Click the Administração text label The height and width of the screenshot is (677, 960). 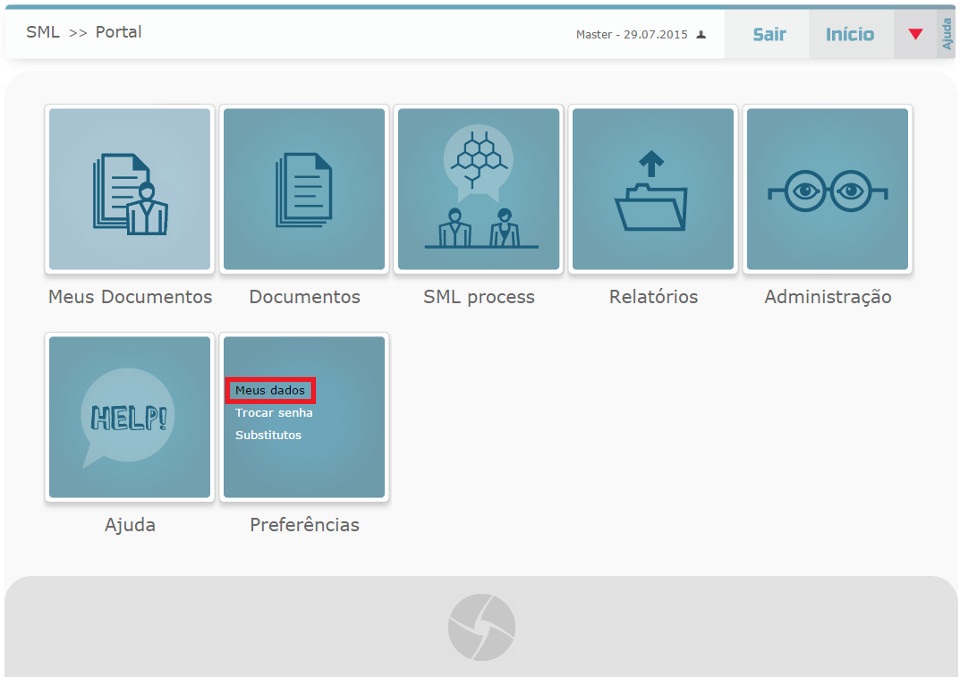[827, 297]
